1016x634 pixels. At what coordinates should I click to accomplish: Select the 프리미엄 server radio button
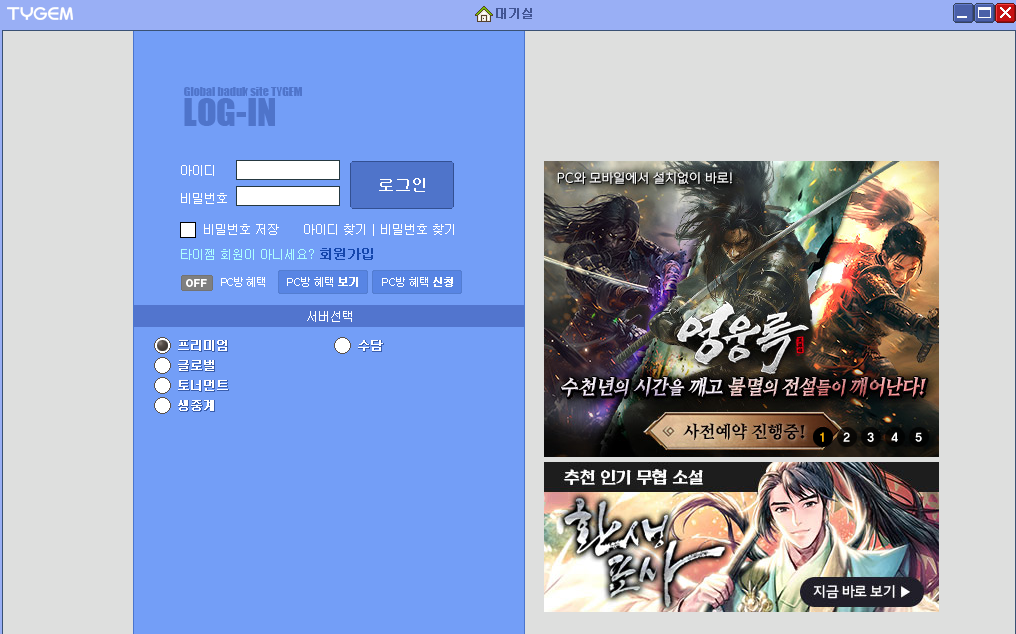[x=162, y=346]
